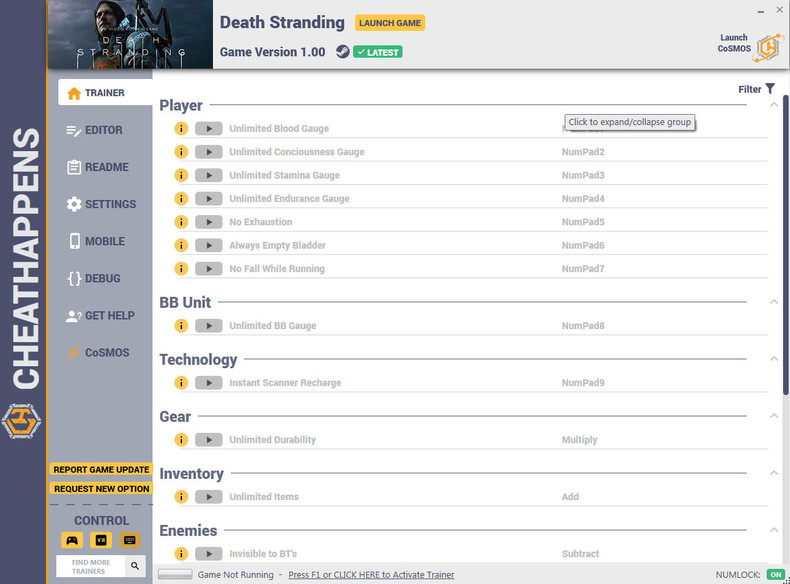Select the gamepad control icon
Screen dimensions: 790x584
click(x=72, y=540)
